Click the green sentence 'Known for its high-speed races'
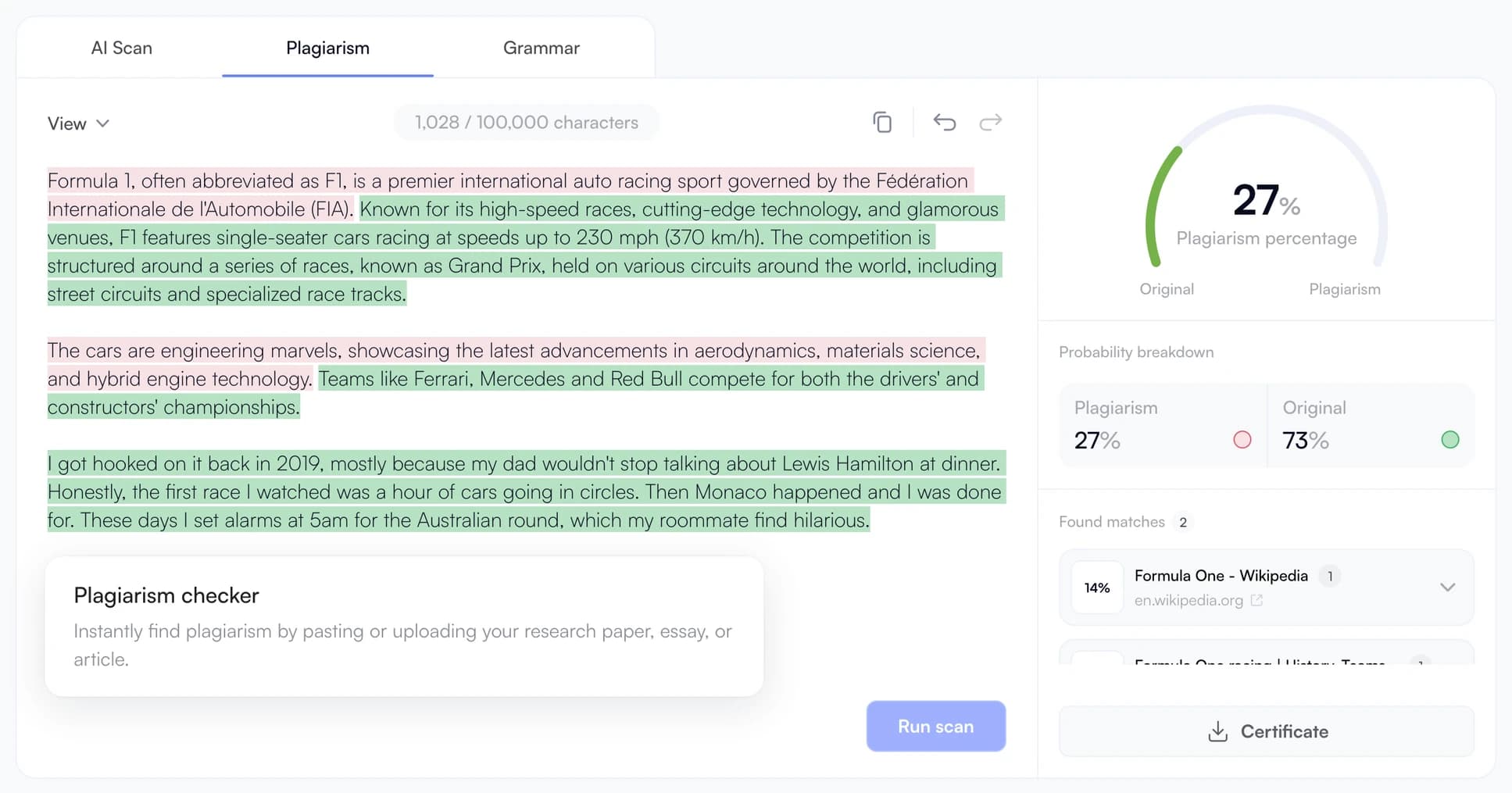The width and height of the screenshot is (1512, 793). pos(525,252)
